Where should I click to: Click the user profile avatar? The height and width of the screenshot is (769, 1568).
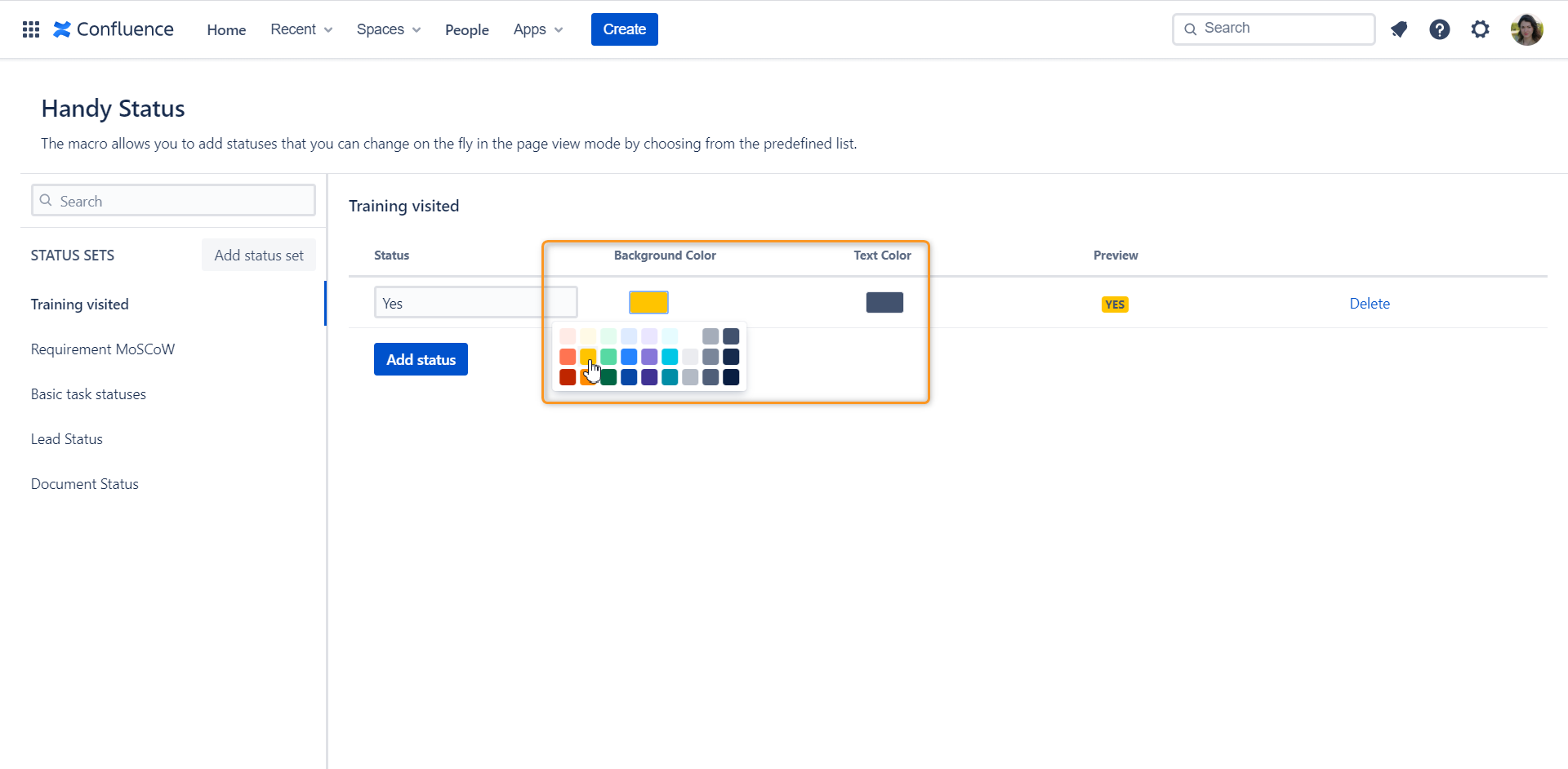1527,29
